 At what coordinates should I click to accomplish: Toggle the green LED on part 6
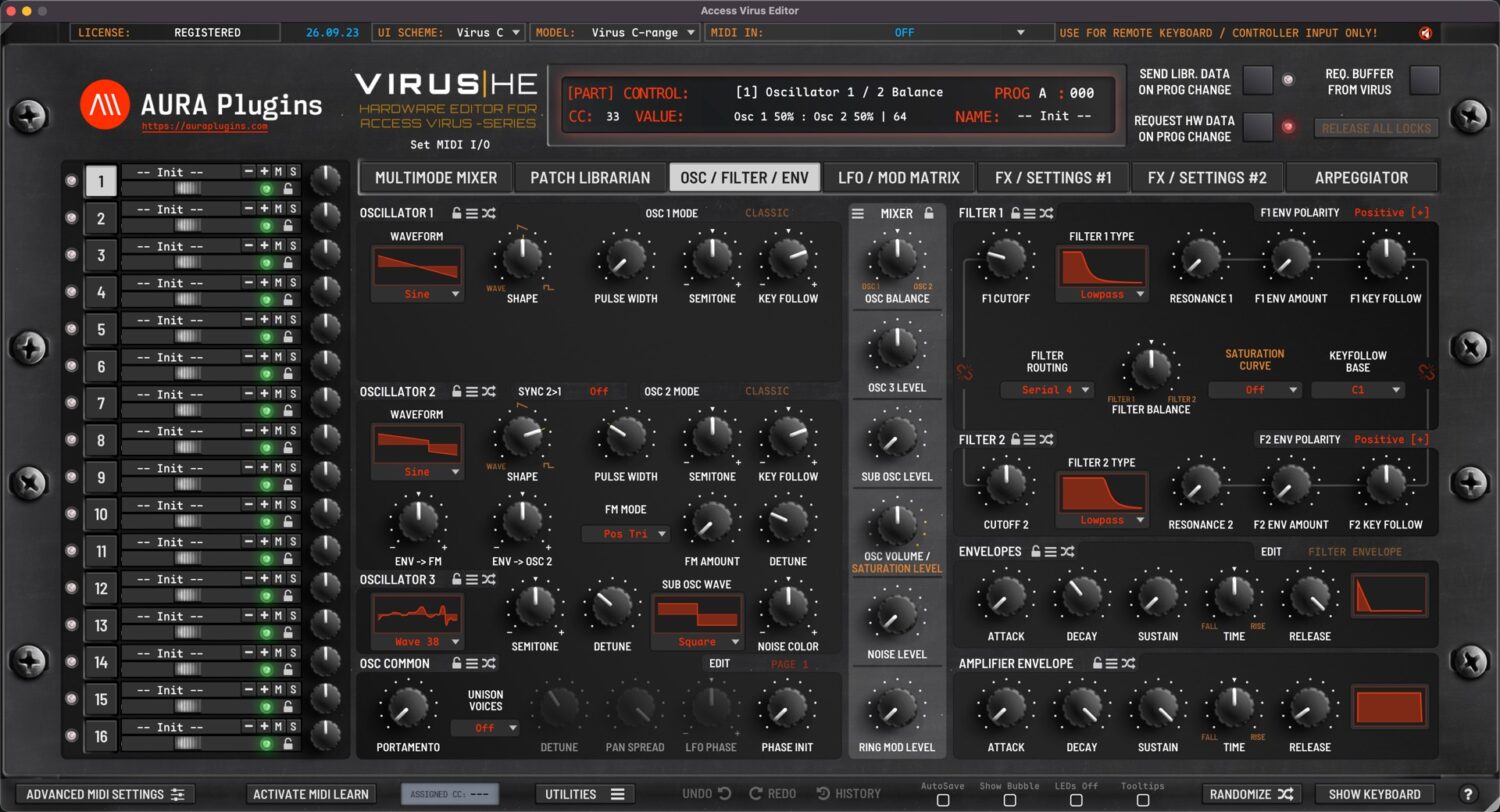(266, 373)
